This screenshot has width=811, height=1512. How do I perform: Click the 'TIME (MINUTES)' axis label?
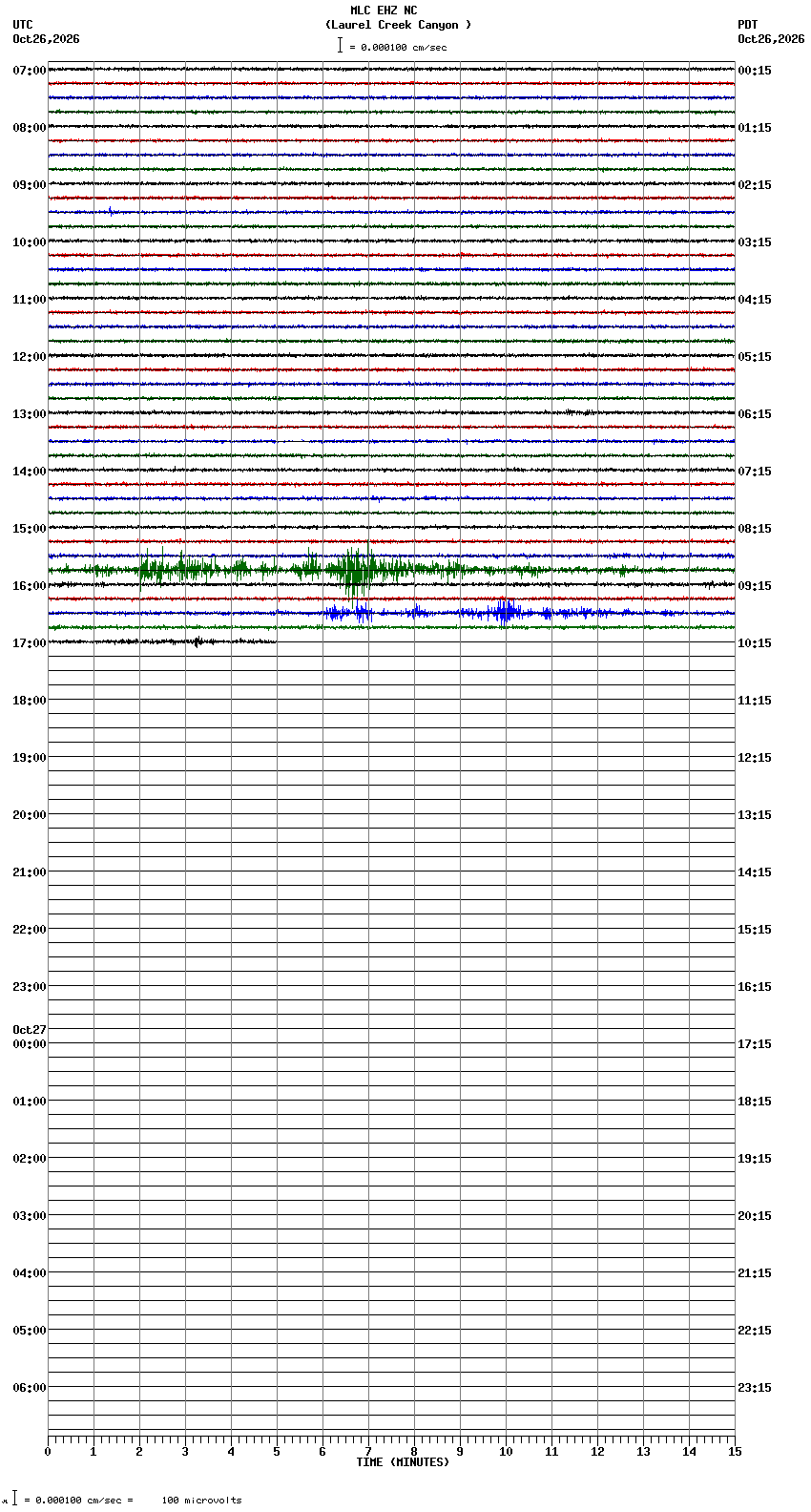tap(403, 1462)
